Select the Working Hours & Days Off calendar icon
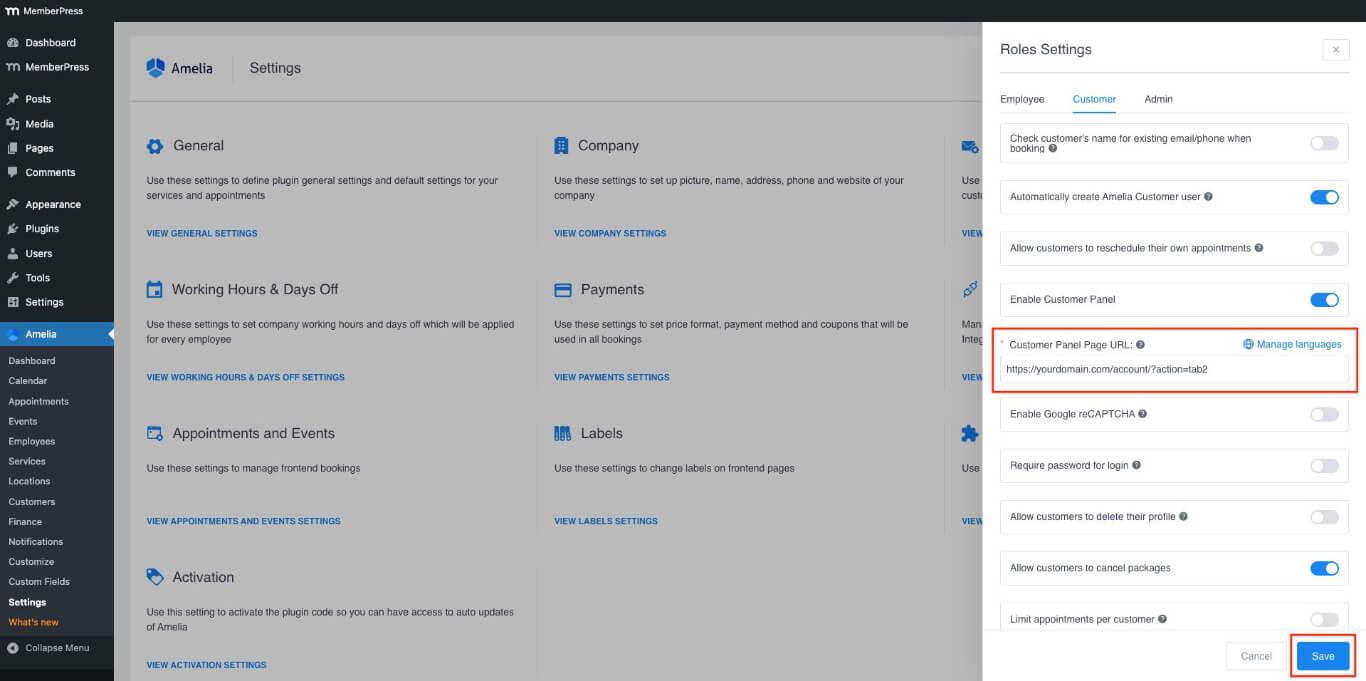The height and width of the screenshot is (681, 1366). pyautogui.click(x=155, y=289)
